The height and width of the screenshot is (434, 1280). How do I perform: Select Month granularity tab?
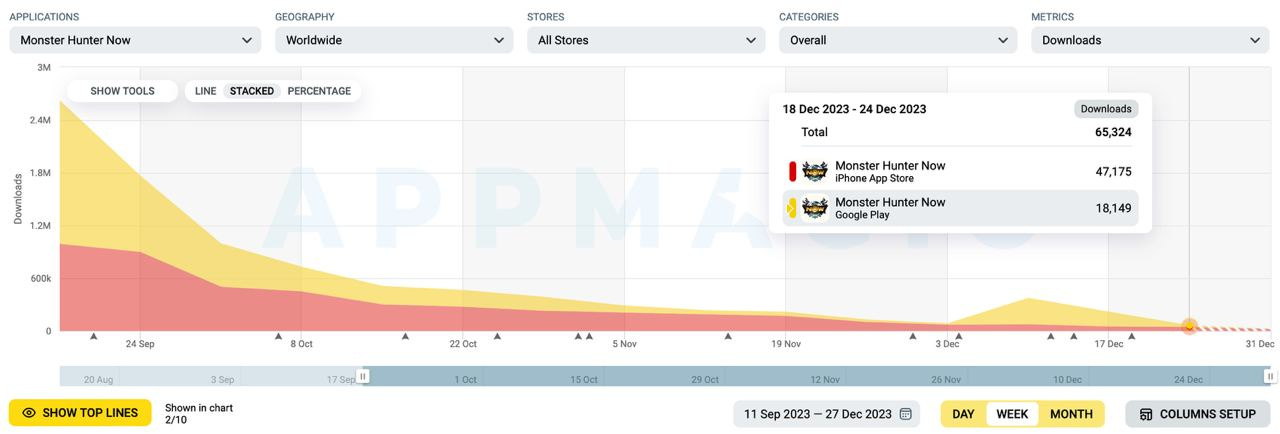pos(1071,414)
